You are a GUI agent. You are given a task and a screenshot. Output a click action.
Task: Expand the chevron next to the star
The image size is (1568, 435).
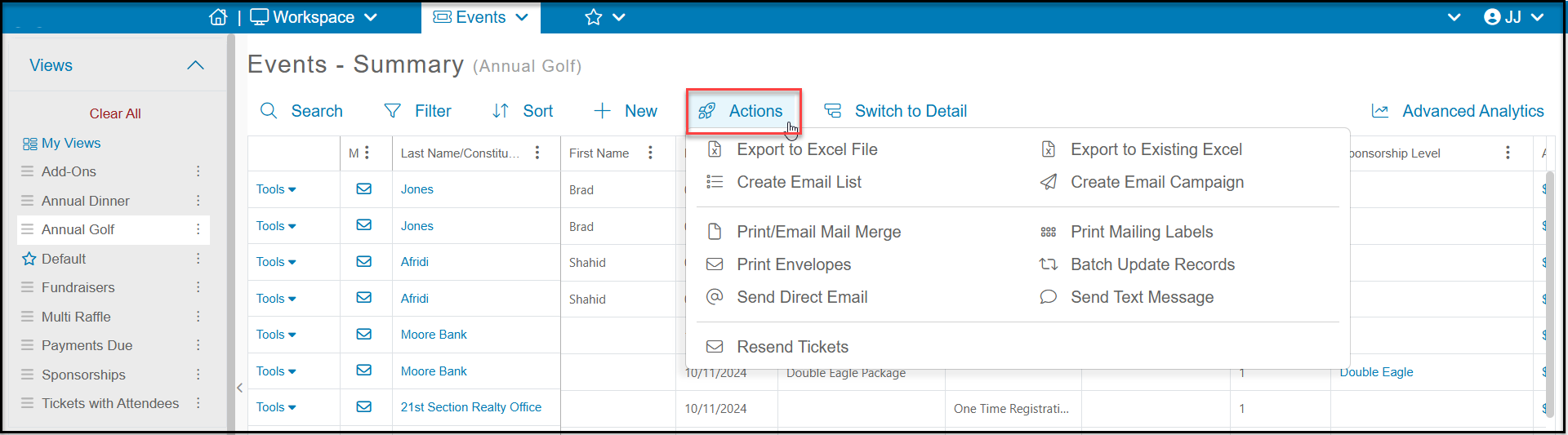(619, 17)
